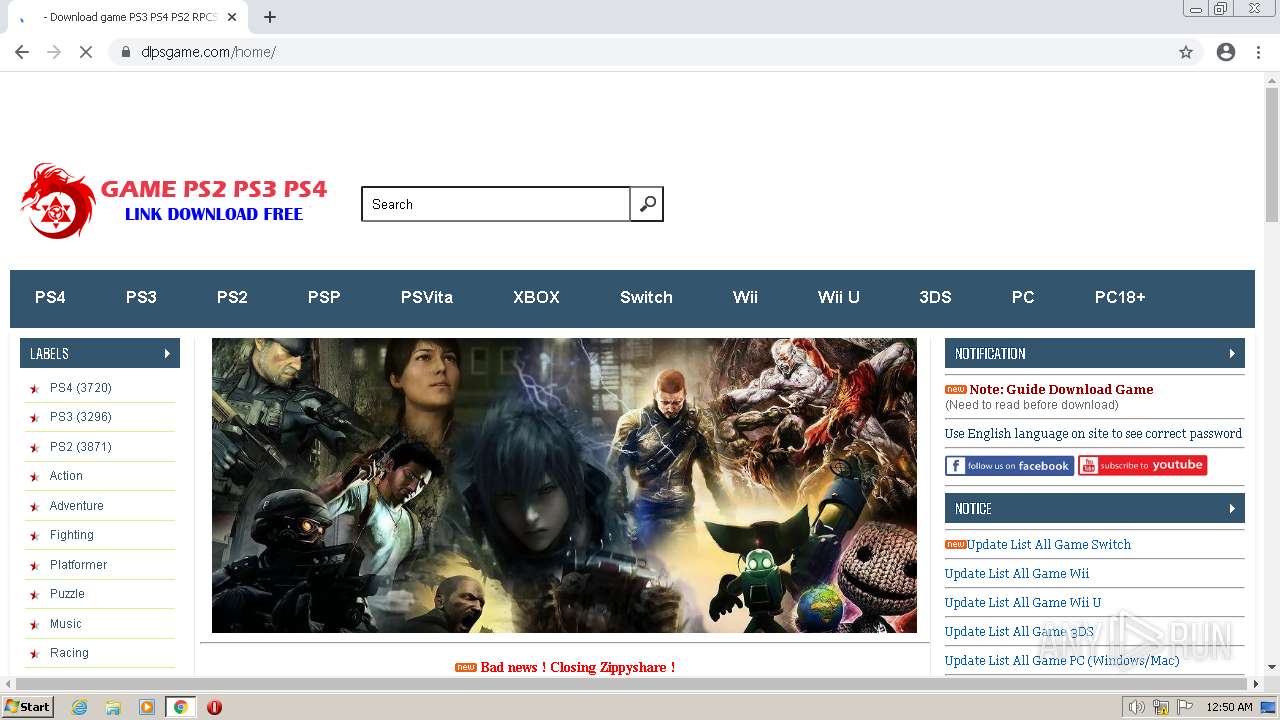1280x720 pixels.
Task: Subscribe to YouTube badge
Action: (1142, 466)
